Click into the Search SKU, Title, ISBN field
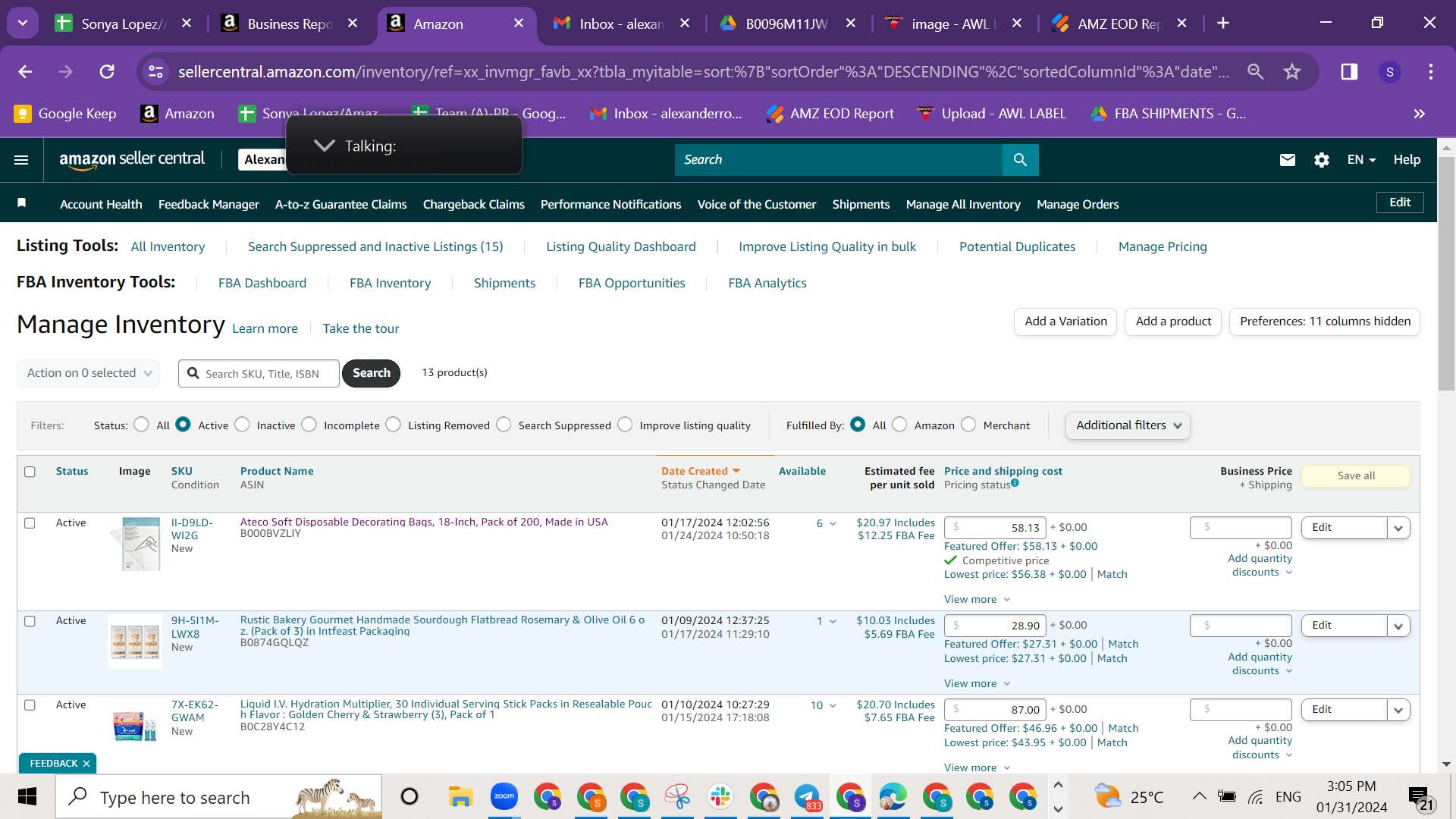Image resolution: width=1456 pixels, height=819 pixels. click(259, 373)
